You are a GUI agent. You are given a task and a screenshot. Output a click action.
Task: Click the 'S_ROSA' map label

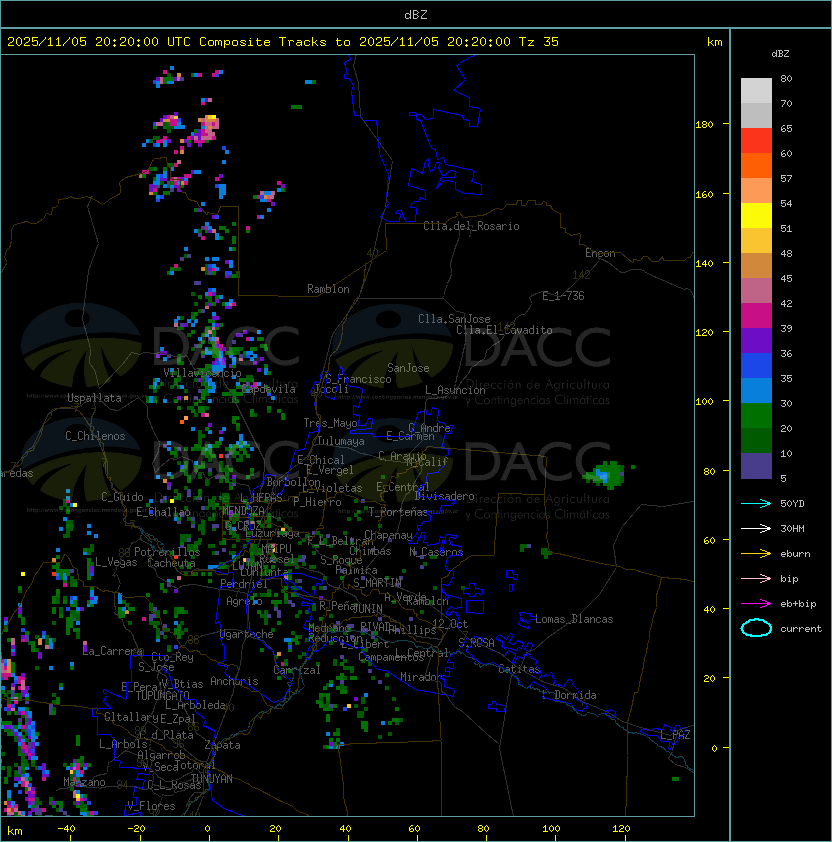pos(476,643)
